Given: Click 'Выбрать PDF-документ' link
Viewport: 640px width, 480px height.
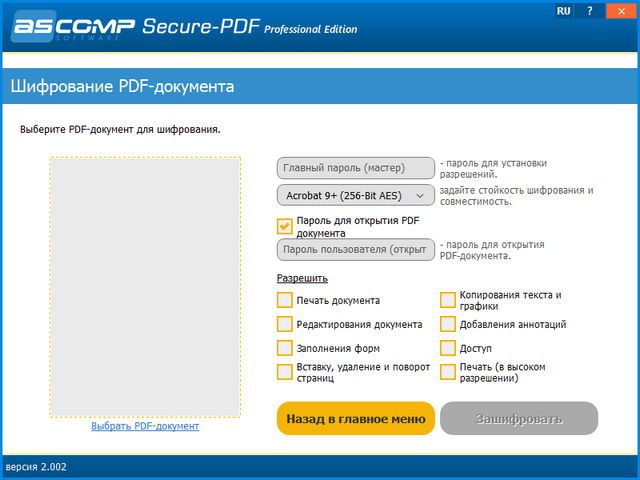Looking at the screenshot, I should (x=145, y=426).
